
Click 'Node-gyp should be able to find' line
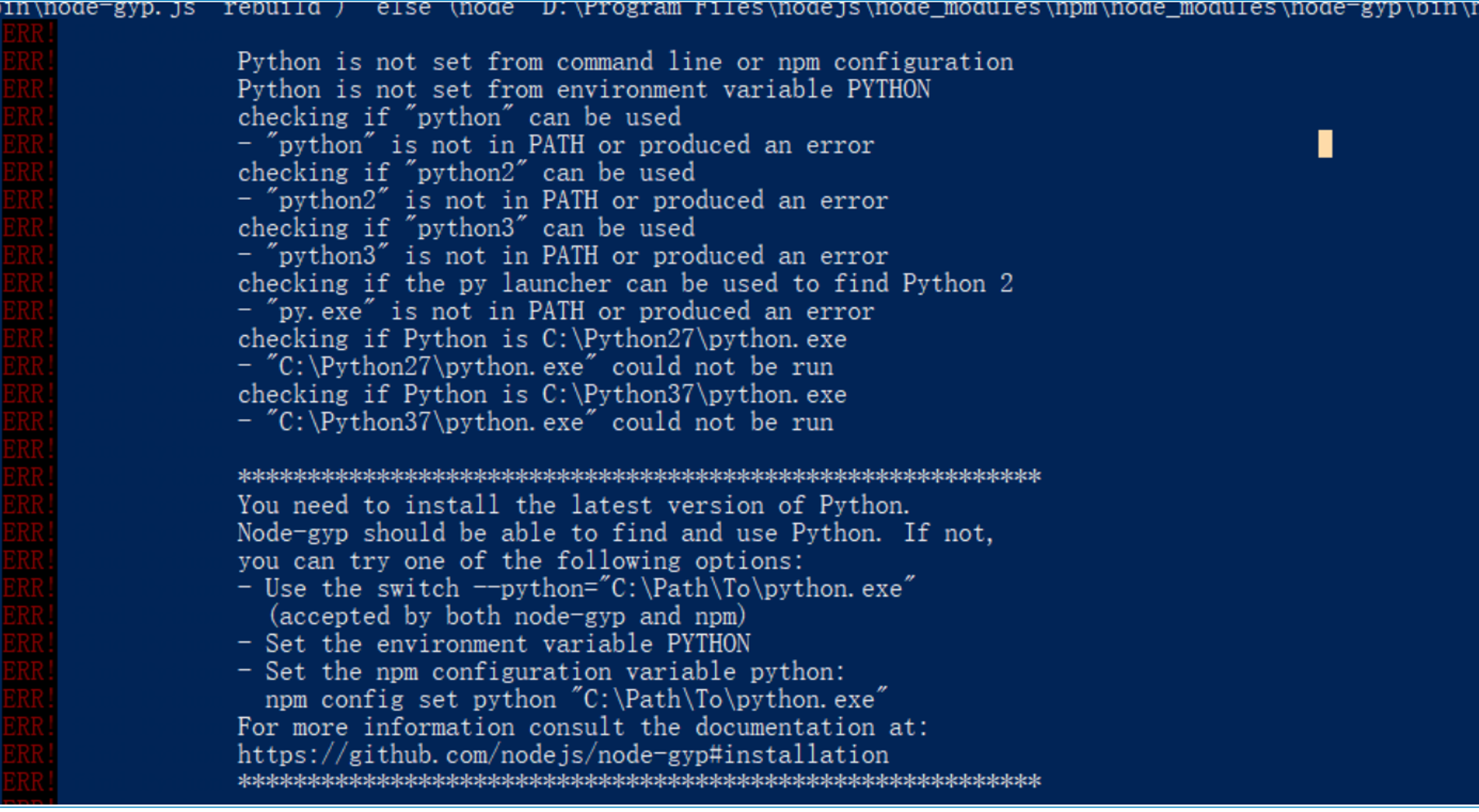[x=615, y=533]
